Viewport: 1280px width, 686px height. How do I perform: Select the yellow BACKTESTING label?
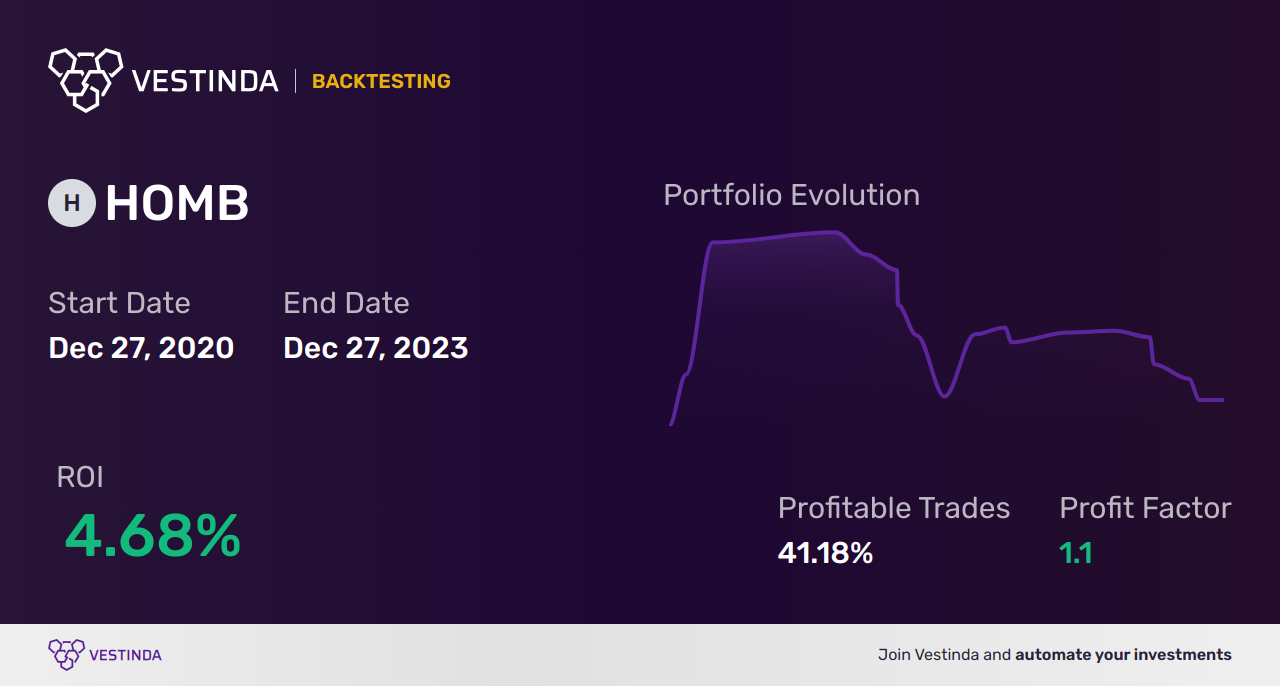381,81
